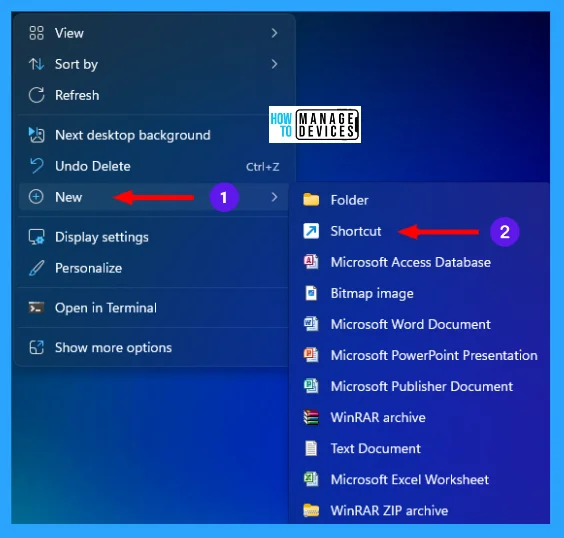Choose Microsoft Publisher Document

[x=419, y=386]
